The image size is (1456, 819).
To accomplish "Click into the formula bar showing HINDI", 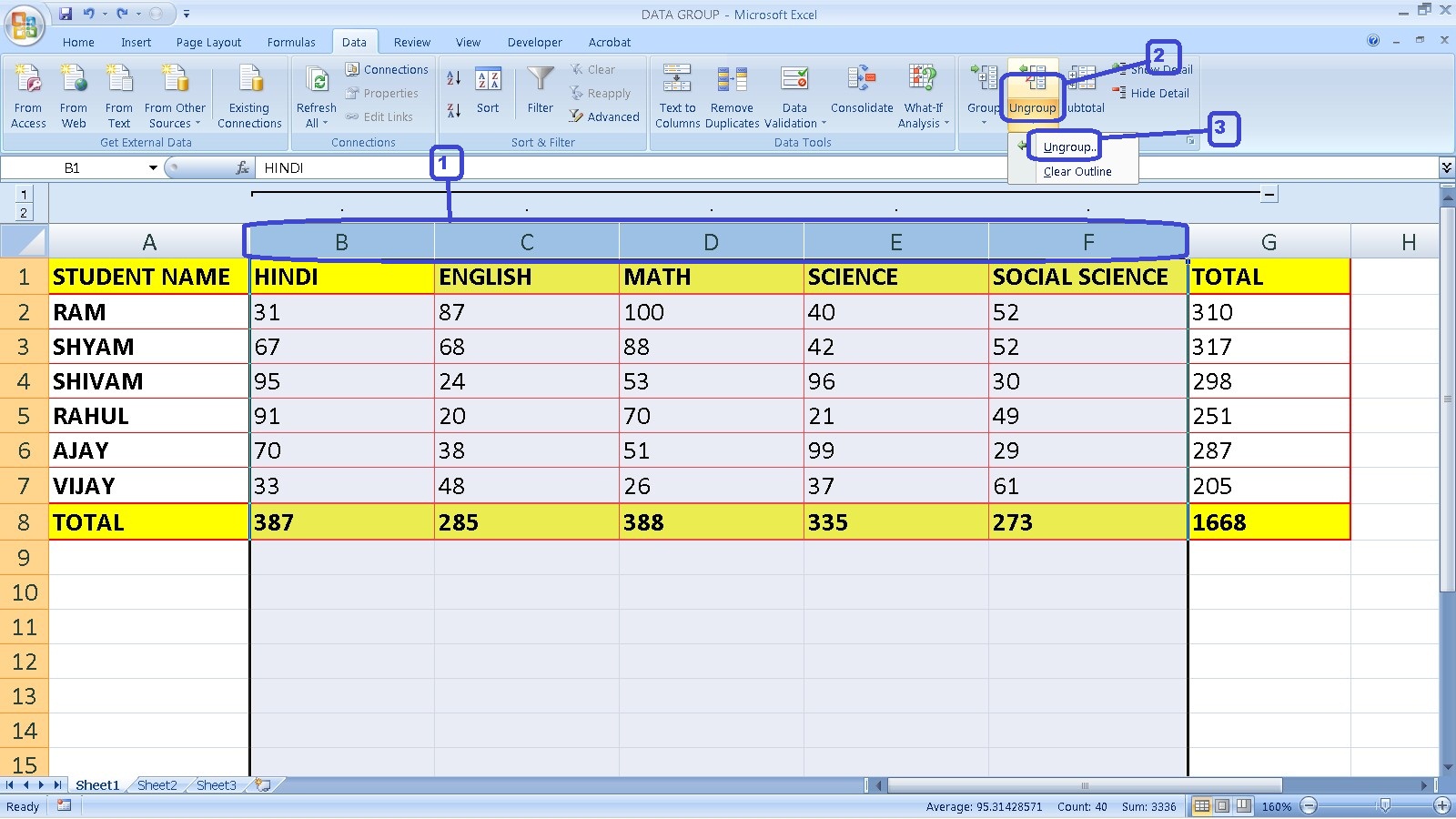I will click(846, 167).
